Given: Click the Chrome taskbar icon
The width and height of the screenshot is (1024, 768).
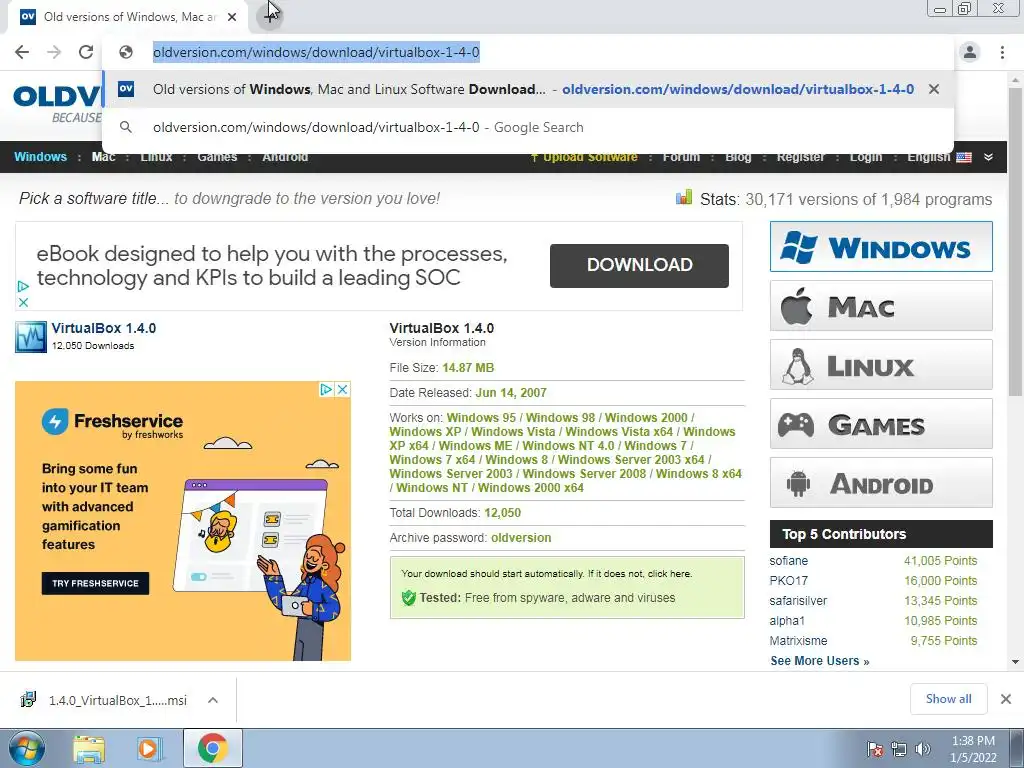Looking at the screenshot, I should (x=212, y=748).
